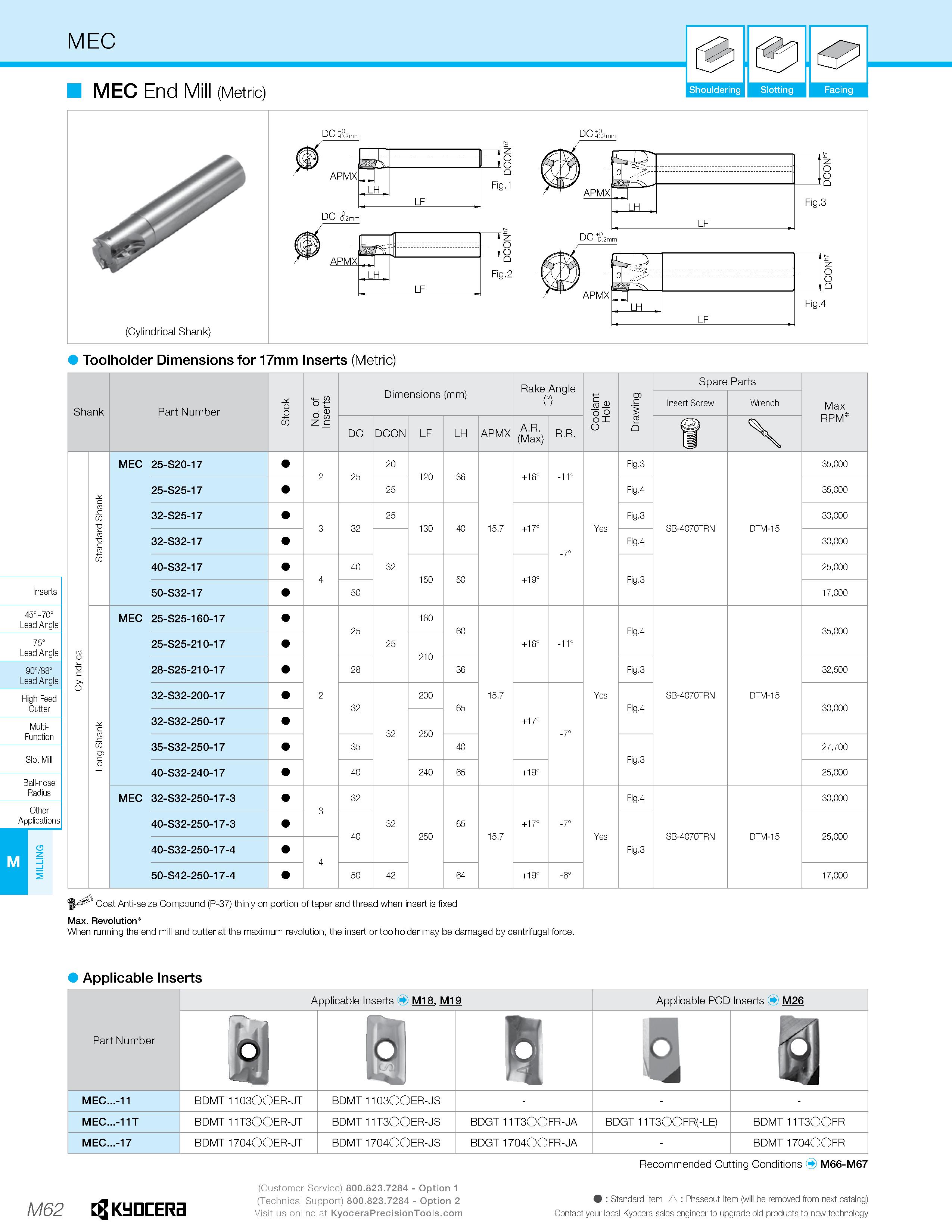Click the Coolant Hole column header

[600, 412]
